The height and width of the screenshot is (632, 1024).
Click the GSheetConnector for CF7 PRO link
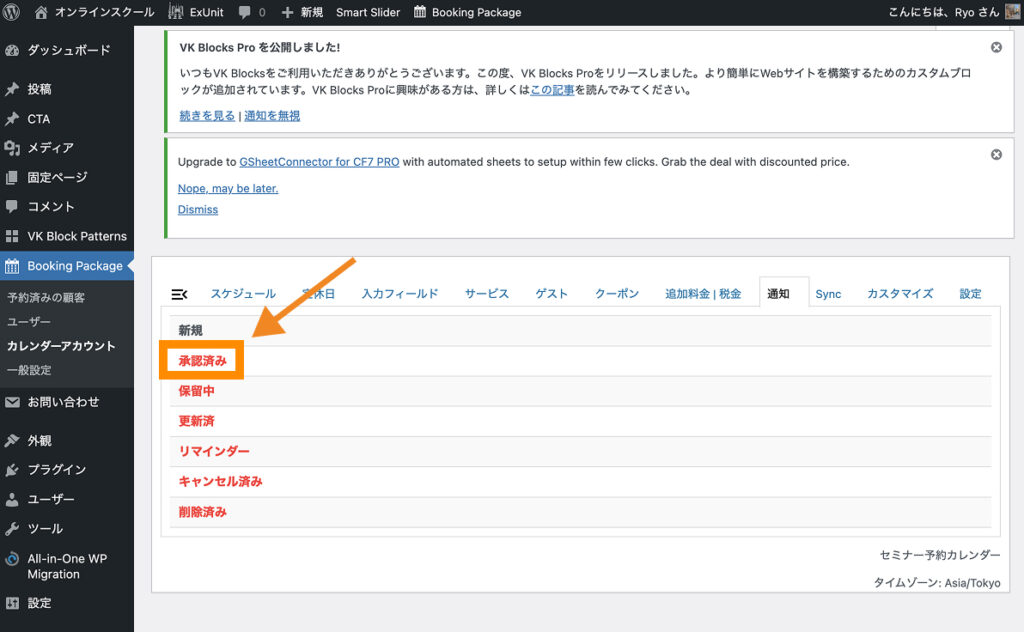pyautogui.click(x=319, y=162)
